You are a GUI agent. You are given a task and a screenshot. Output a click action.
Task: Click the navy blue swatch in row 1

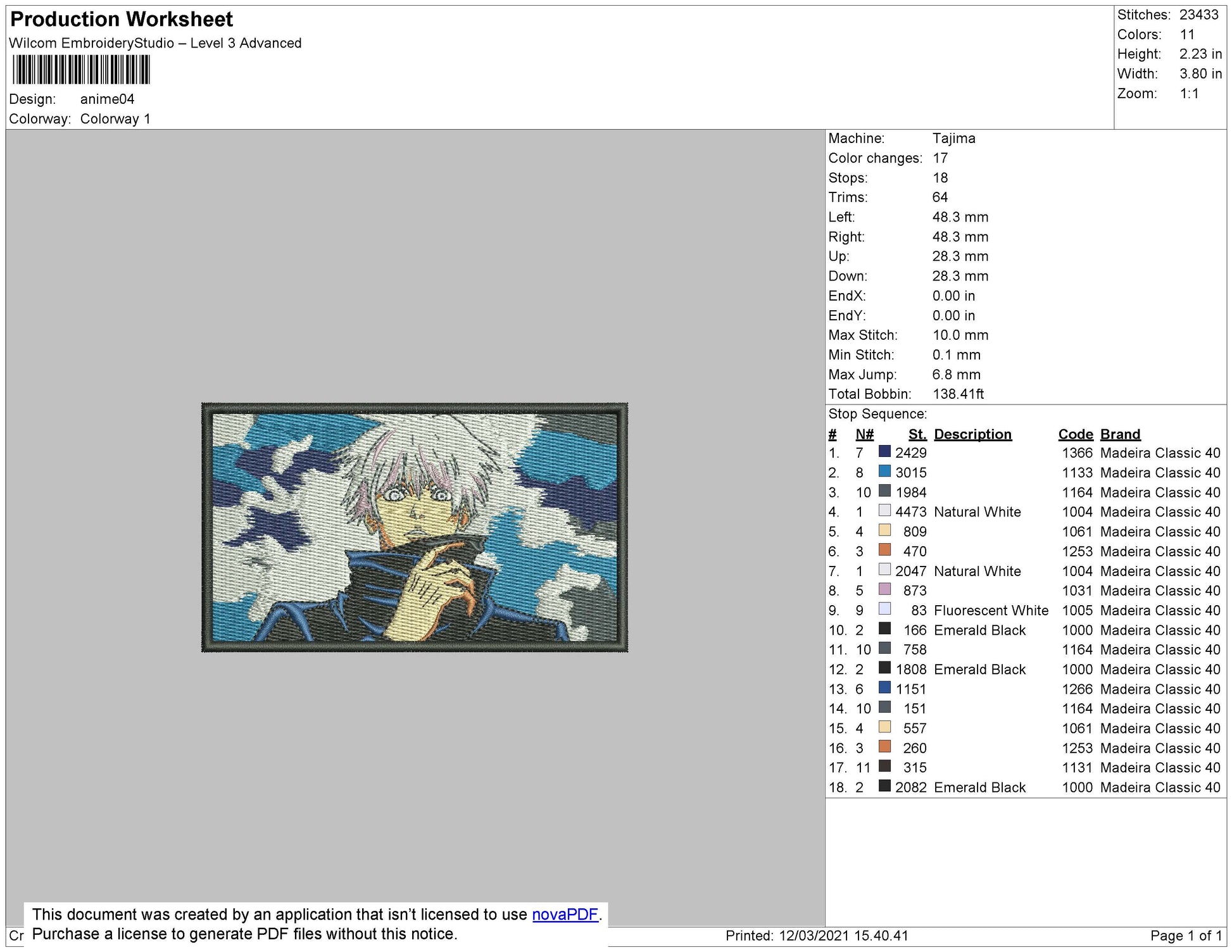coord(884,452)
